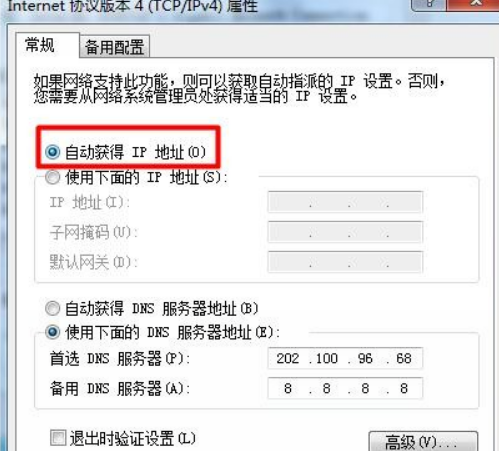Image resolution: width=499 pixels, height=451 pixels.
Task: Click the 96 octet in preferred DNS
Action: point(365,359)
